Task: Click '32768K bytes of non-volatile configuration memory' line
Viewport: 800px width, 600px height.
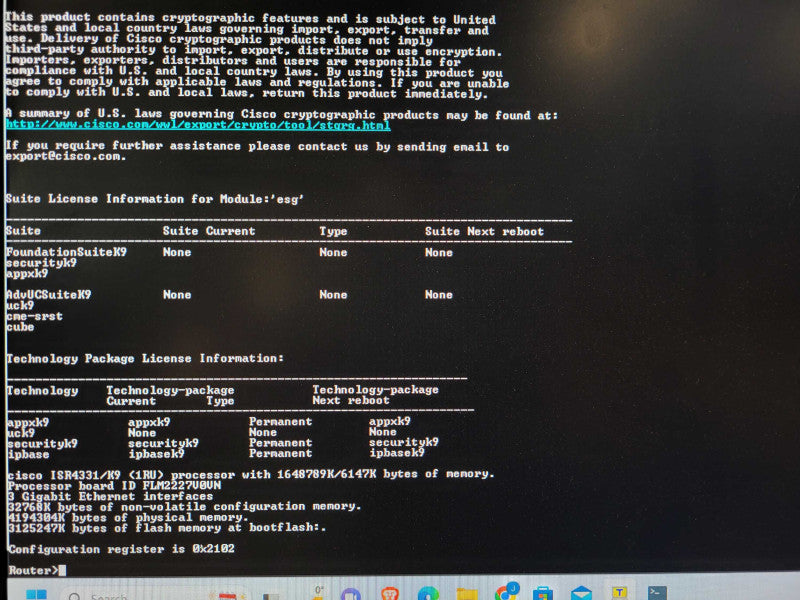Action: coord(184,507)
